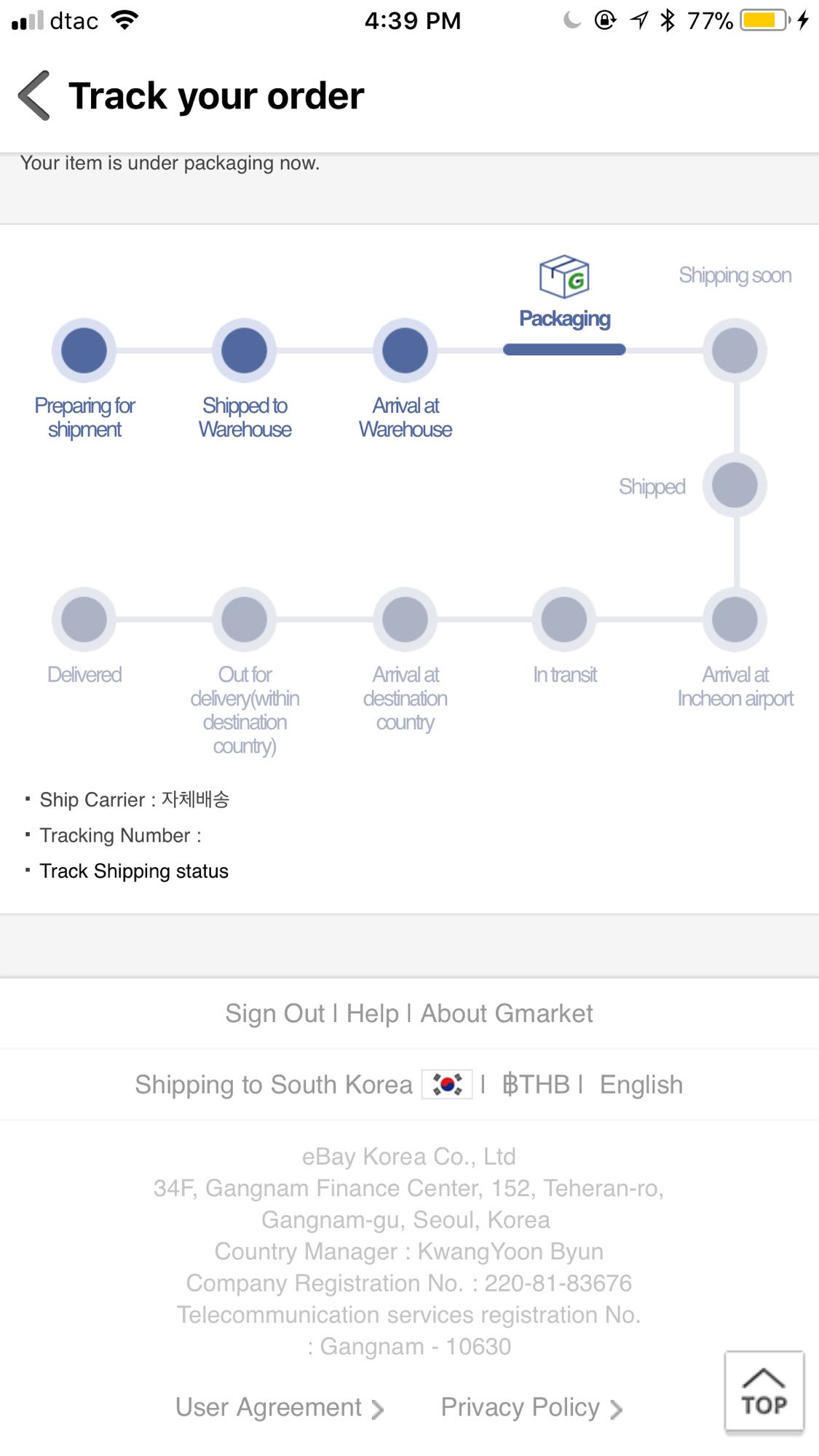Open Track Shipping status link
Screen dimensions: 819x1456
coord(134,871)
